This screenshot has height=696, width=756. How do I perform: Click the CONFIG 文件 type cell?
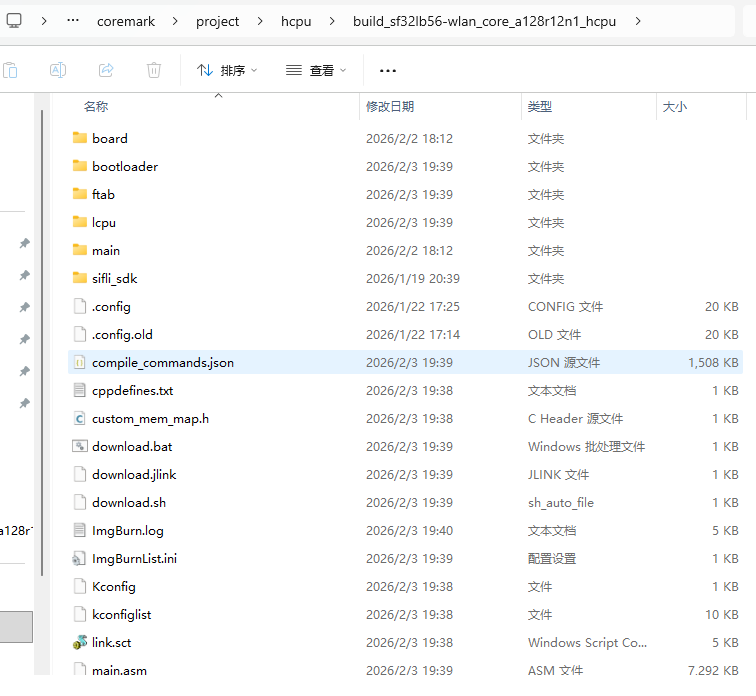pos(565,307)
